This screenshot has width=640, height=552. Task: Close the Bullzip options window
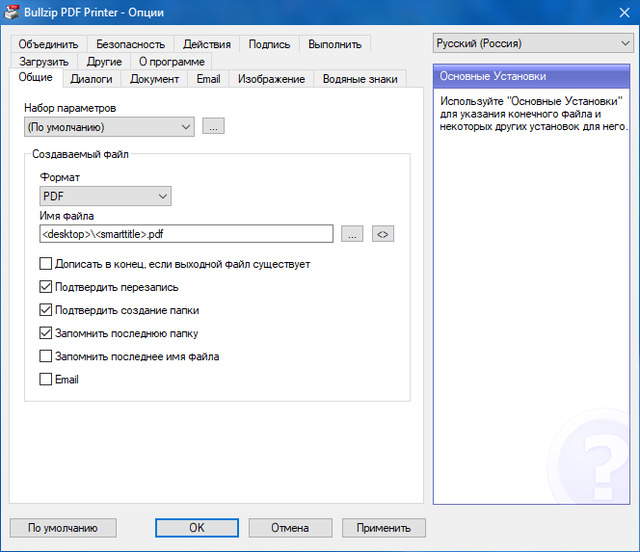(616, 11)
